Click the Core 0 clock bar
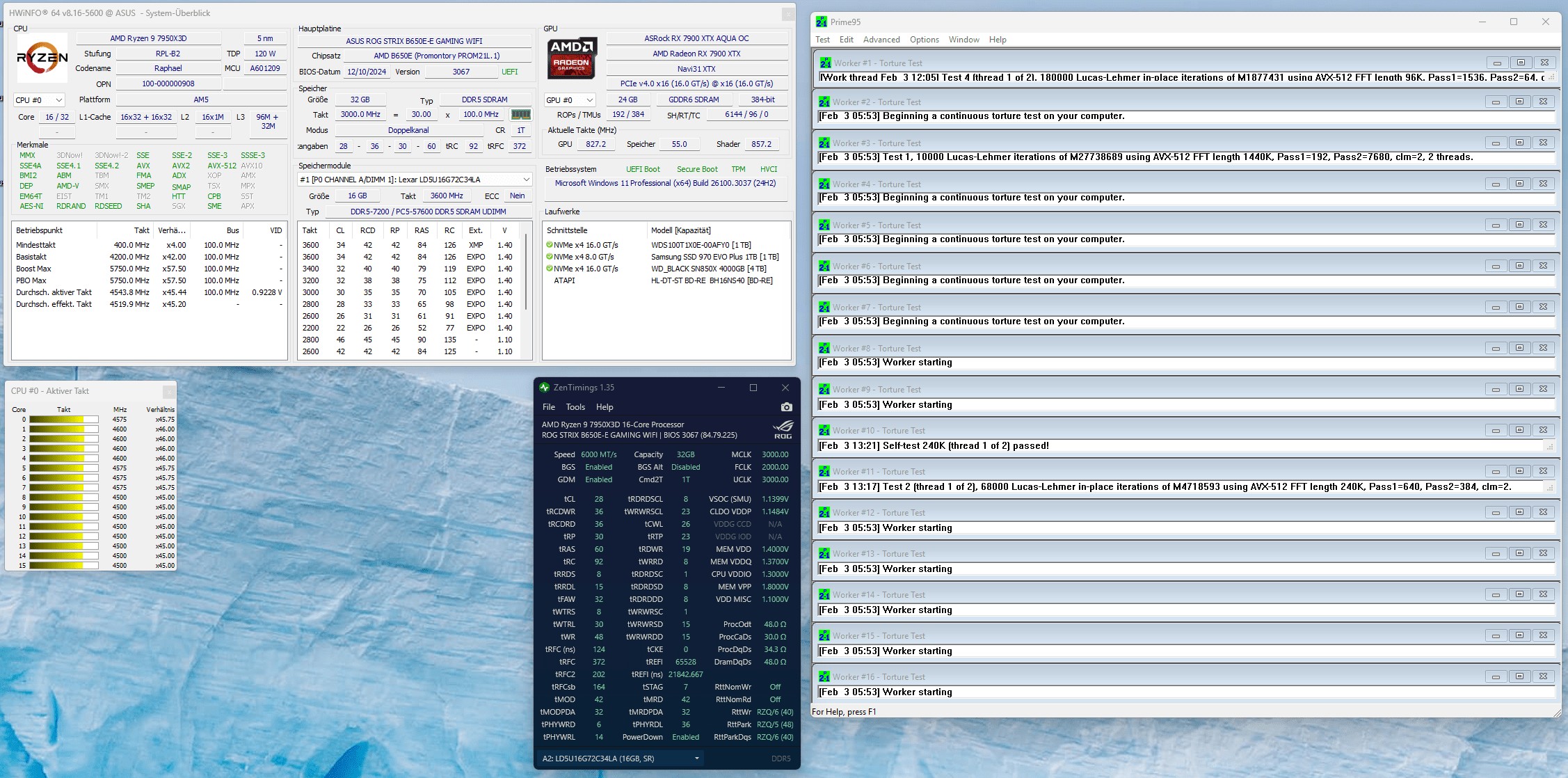This screenshot has height=778, width=1568. [x=63, y=420]
